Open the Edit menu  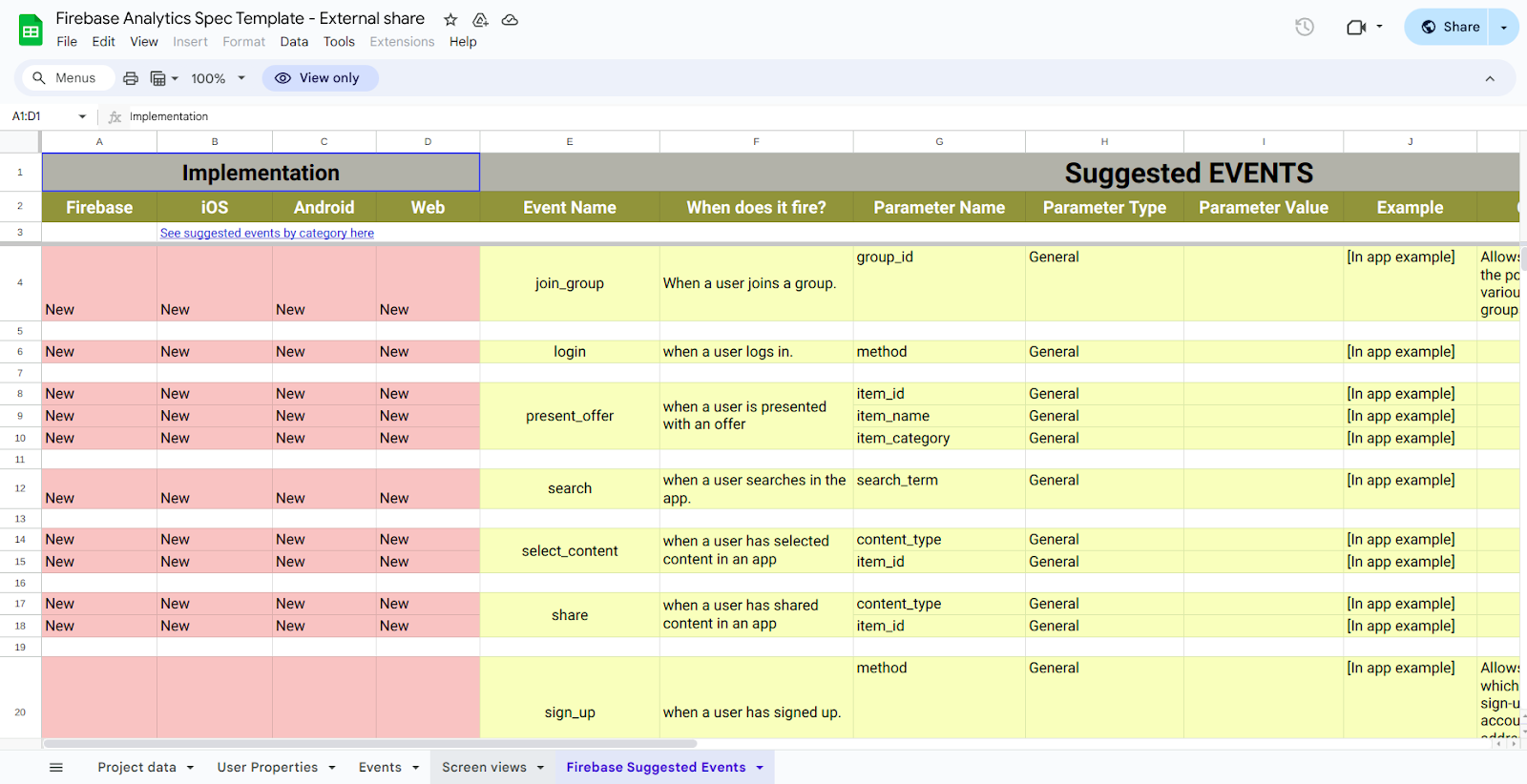pyautogui.click(x=103, y=42)
